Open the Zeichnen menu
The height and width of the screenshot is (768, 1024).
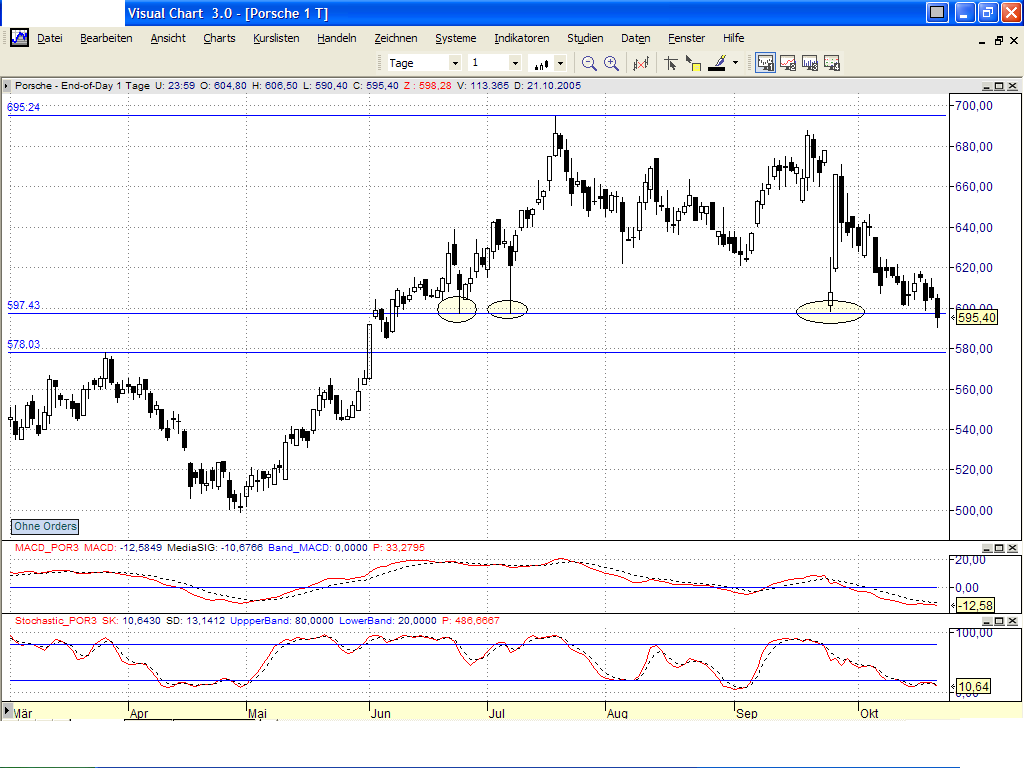395,38
